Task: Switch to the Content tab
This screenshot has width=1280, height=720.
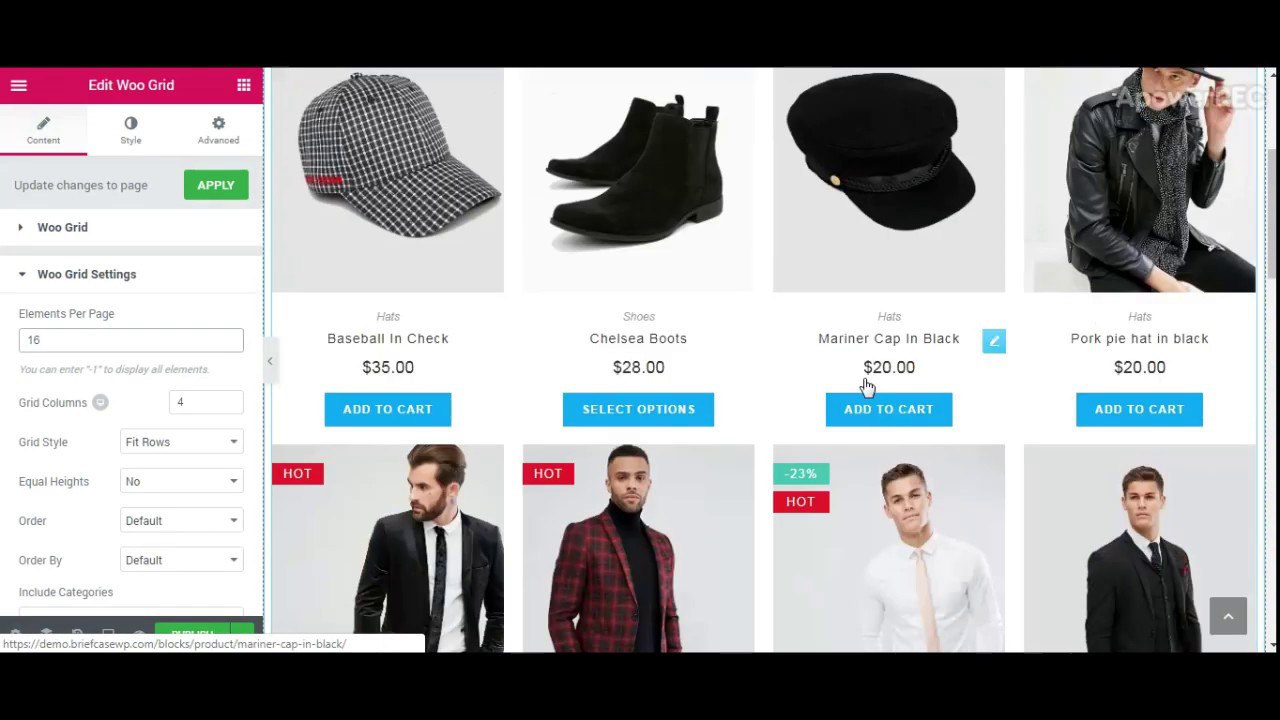Action: [43, 130]
